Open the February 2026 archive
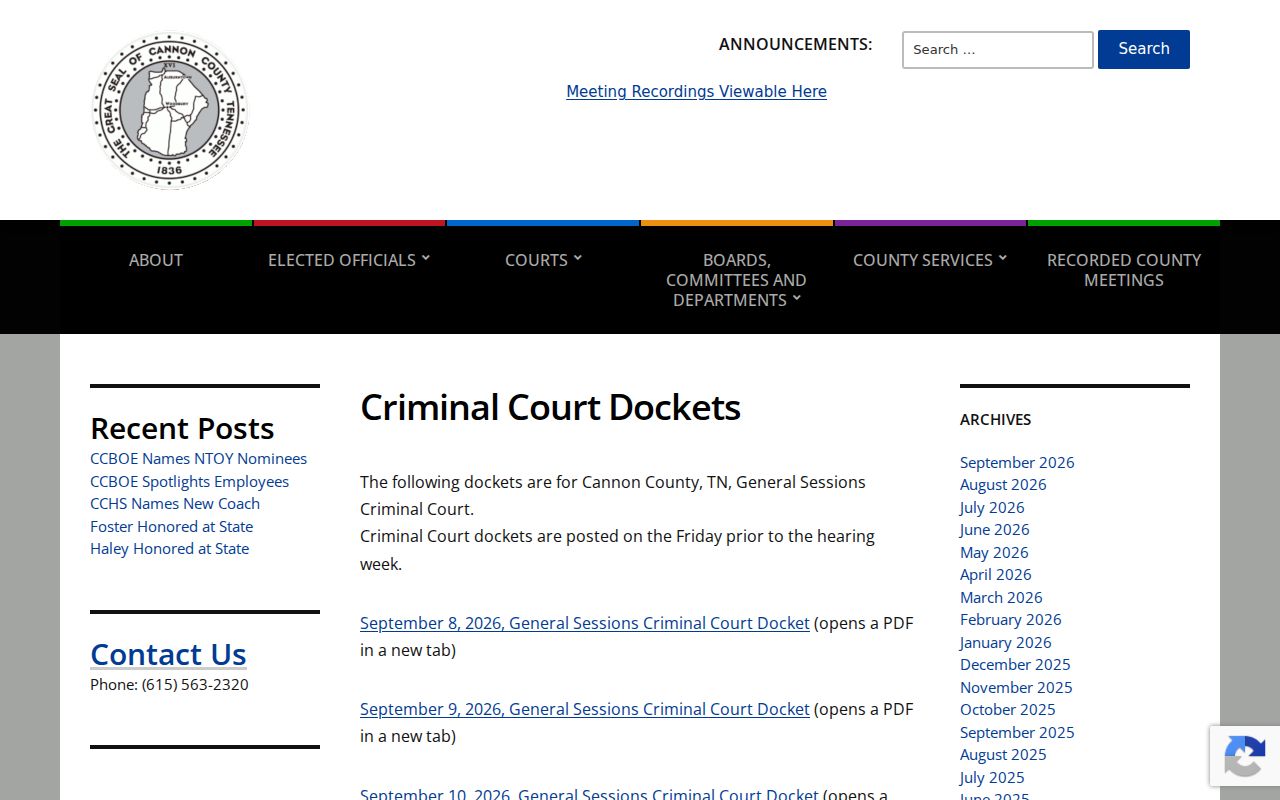This screenshot has height=800, width=1280. click(1010, 620)
